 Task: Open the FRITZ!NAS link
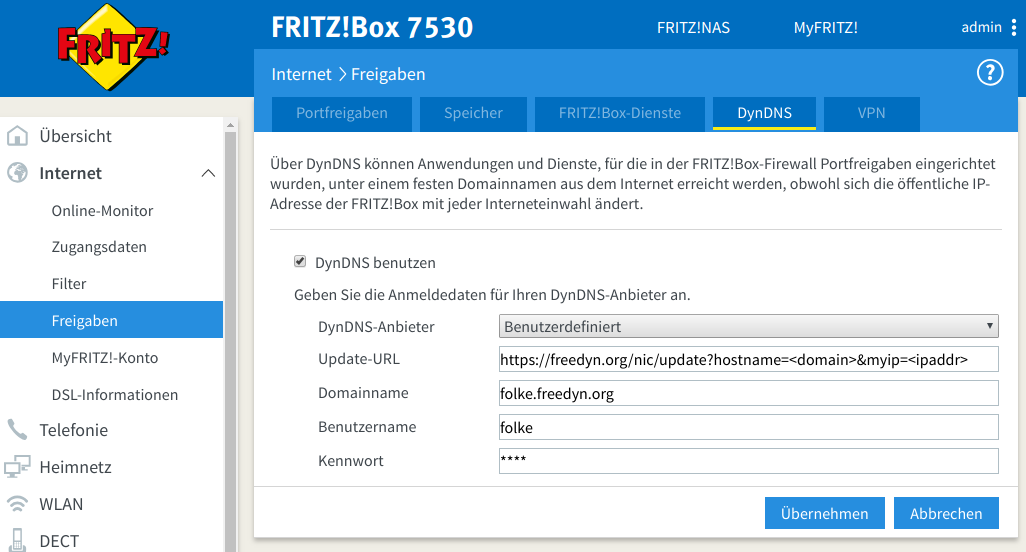(x=693, y=28)
